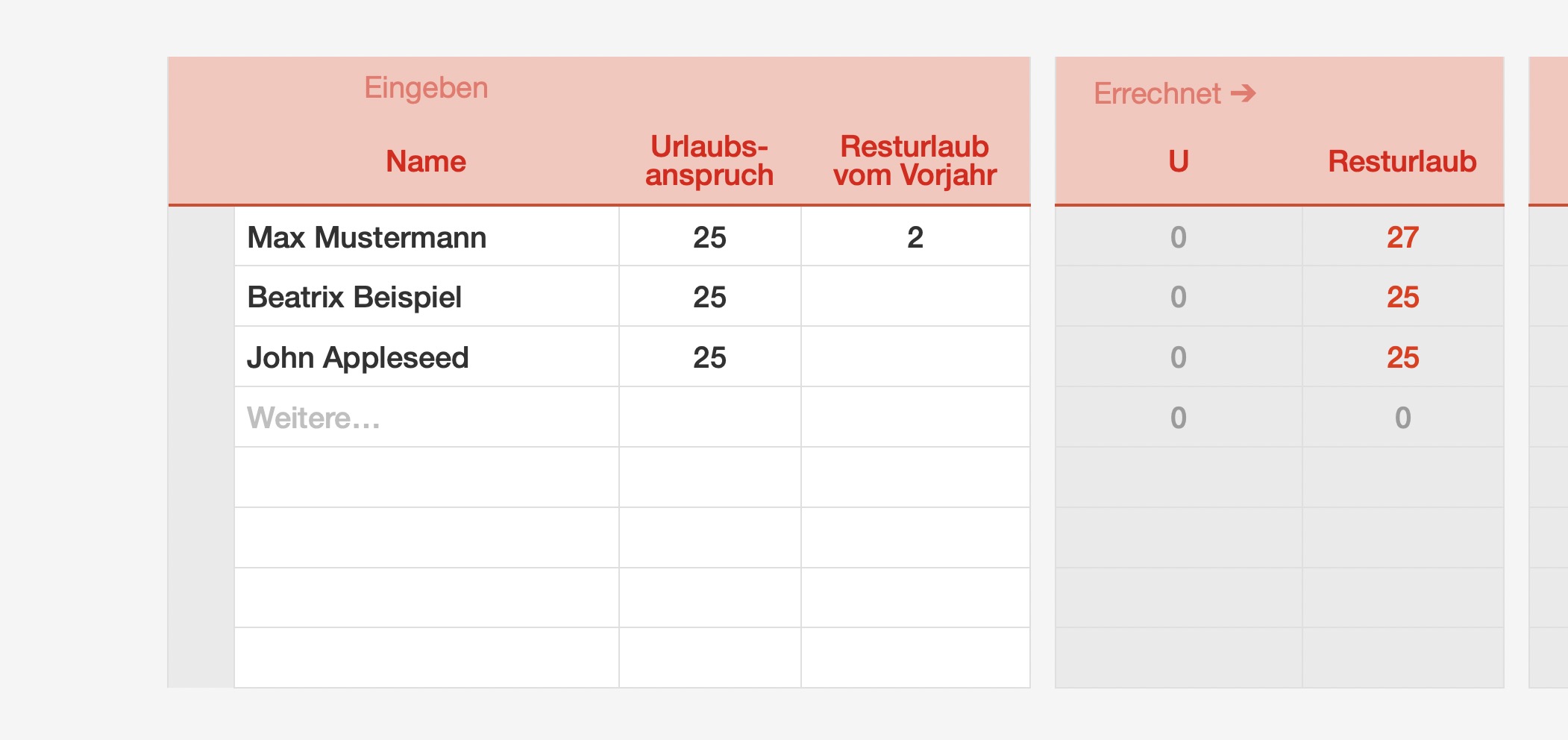Click the Resturlaub 0 in Weitere row
This screenshot has width=1568, height=740.
(x=1402, y=418)
